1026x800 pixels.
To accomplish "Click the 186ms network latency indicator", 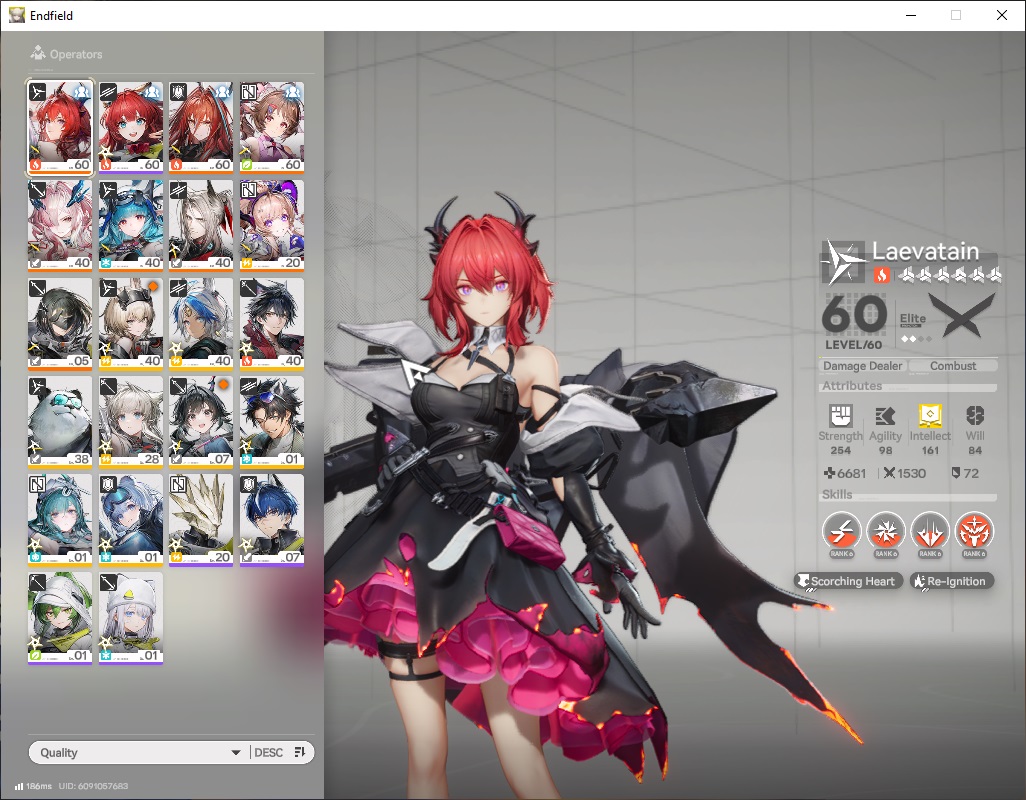I will coord(33,786).
